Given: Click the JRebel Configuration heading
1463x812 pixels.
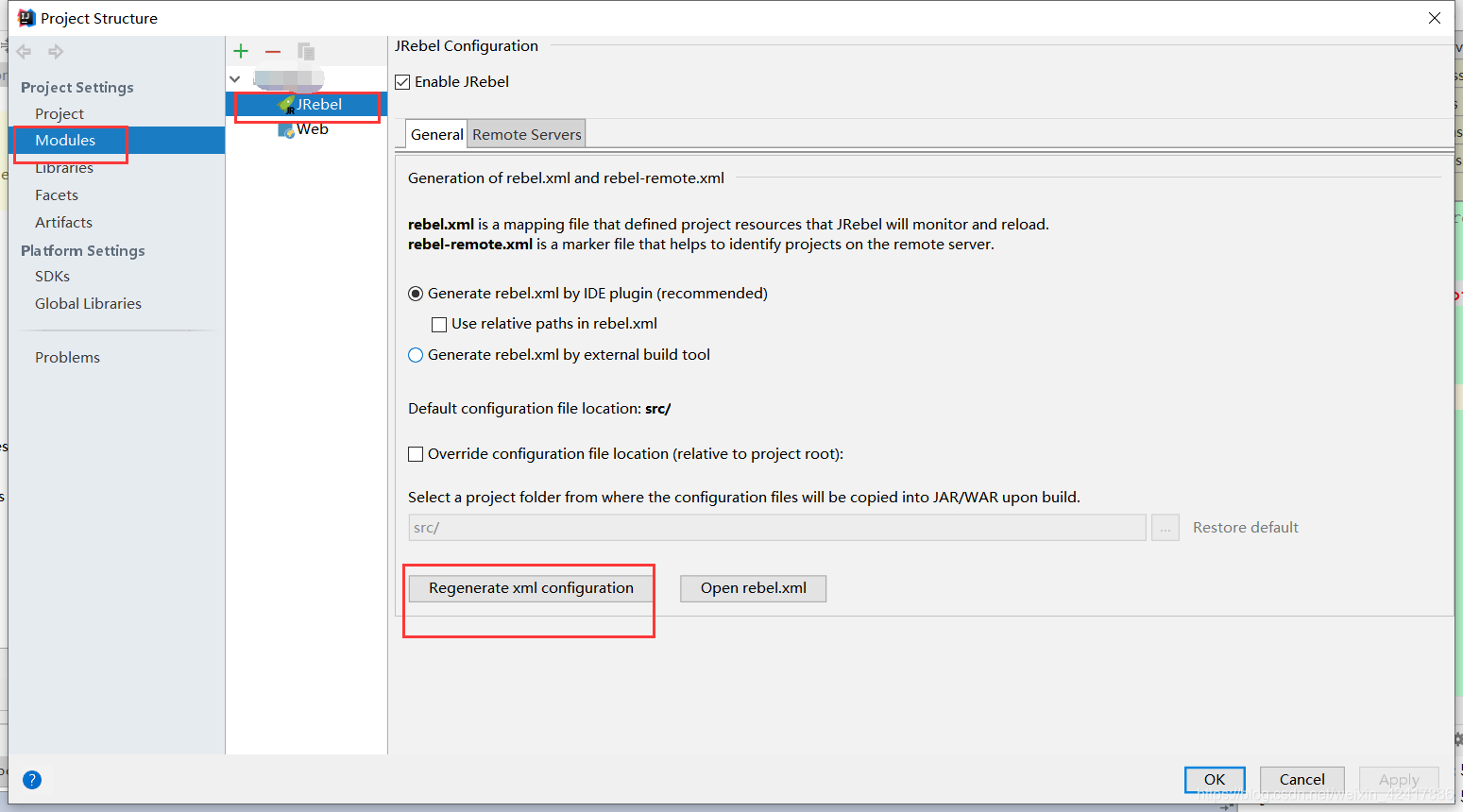Looking at the screenshot, I should (x=467, y=45).
